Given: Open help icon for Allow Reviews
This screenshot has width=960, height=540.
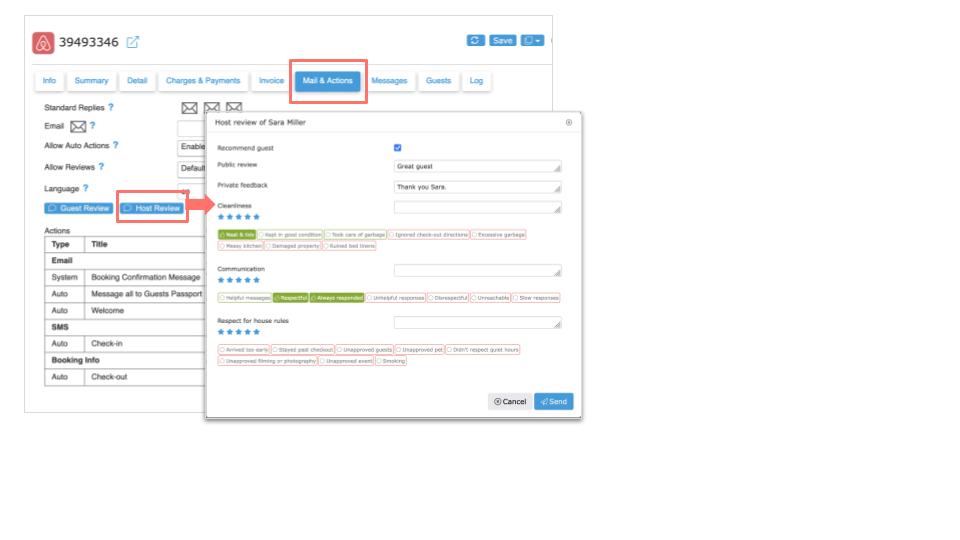Looking at the screenshot, I should (101, 167).
